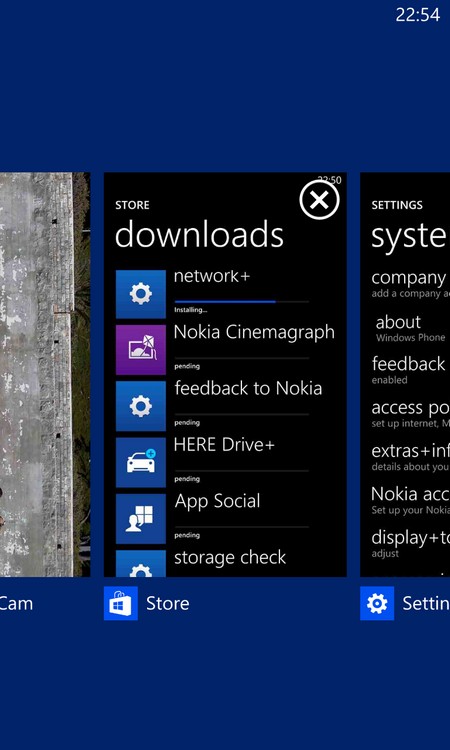
Task: Click pending status under Nokia Cinemagraph
Action: point(187,366)
